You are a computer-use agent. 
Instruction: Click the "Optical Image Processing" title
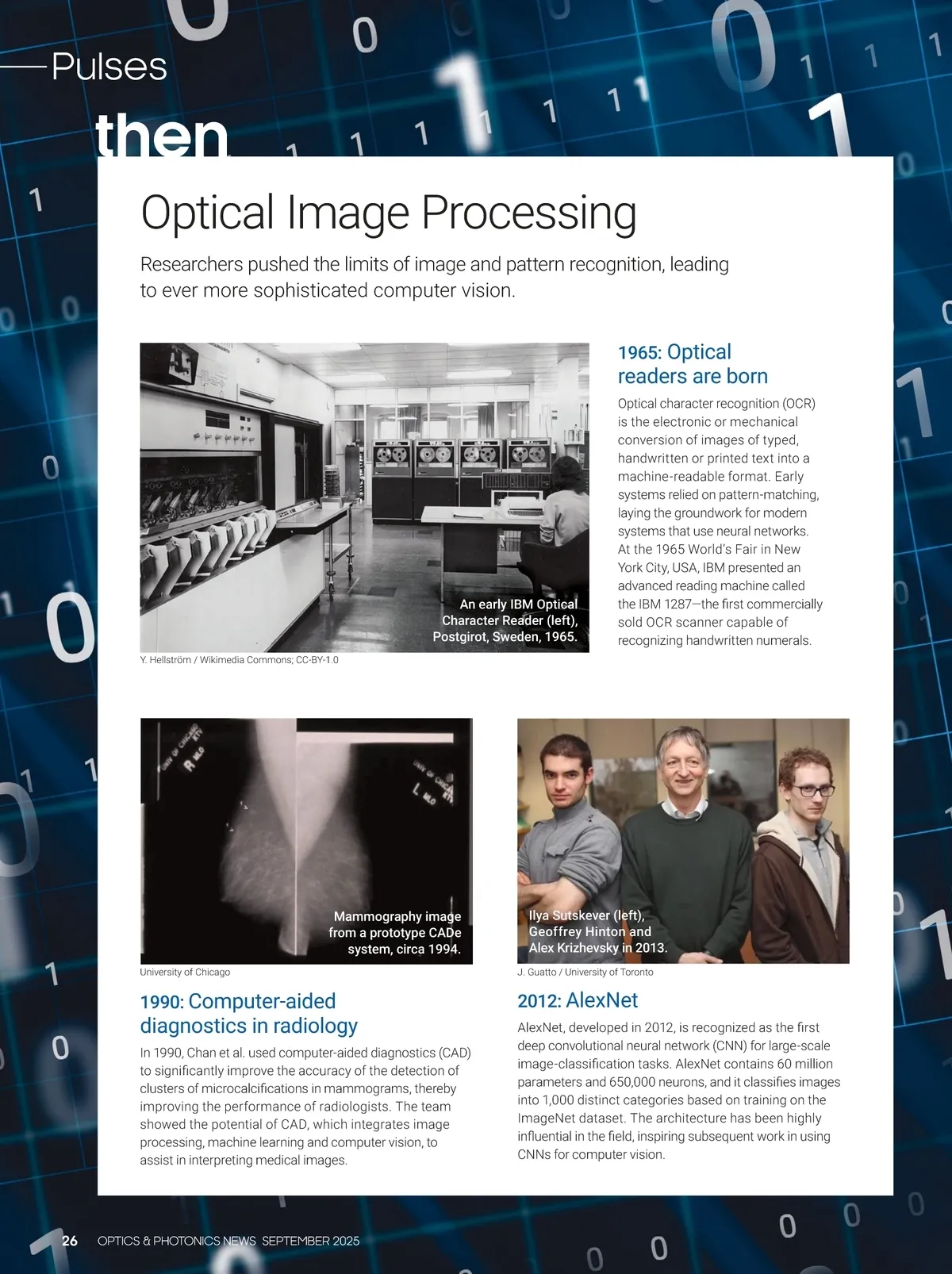tap(388, 213)
